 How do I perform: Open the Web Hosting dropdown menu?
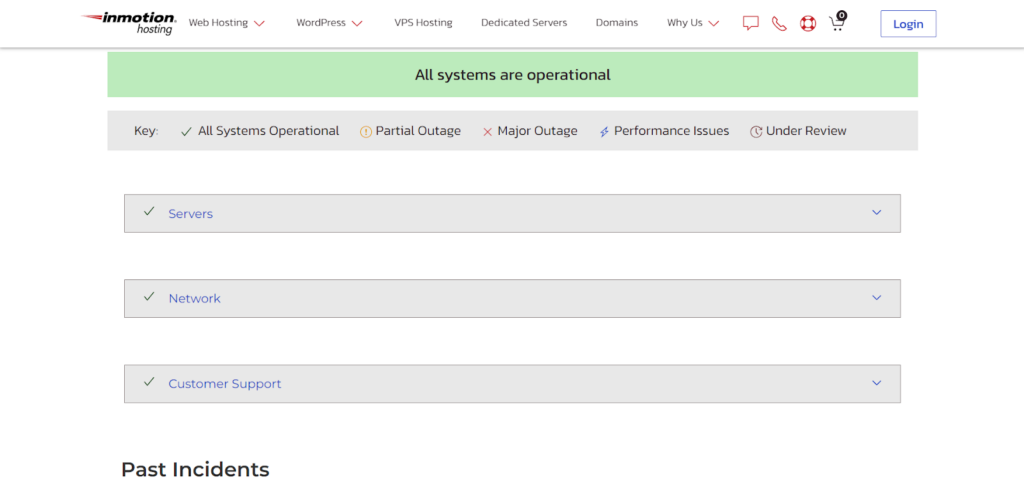(x=226, y=23)
